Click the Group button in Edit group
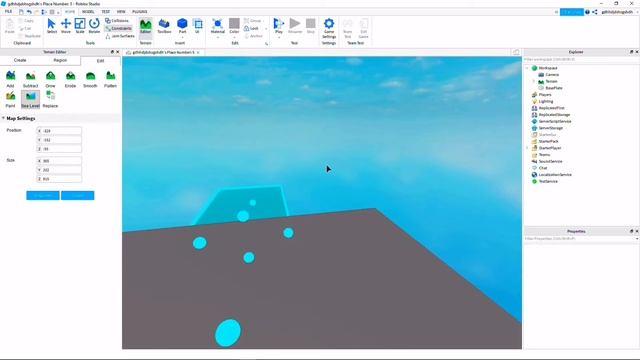The width and height of the screenshot is (640, 360). tap(253, 20)
